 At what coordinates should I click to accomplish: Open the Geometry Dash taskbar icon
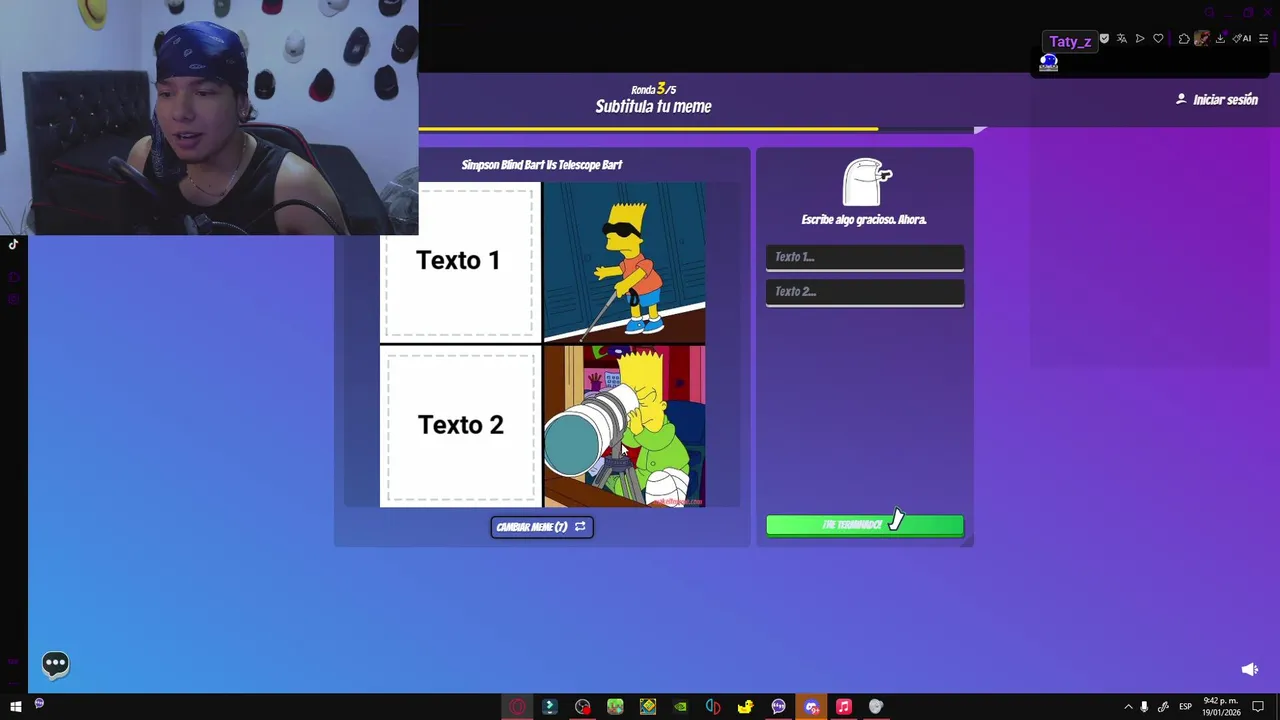pyautogui.click(x=648, y=707)
